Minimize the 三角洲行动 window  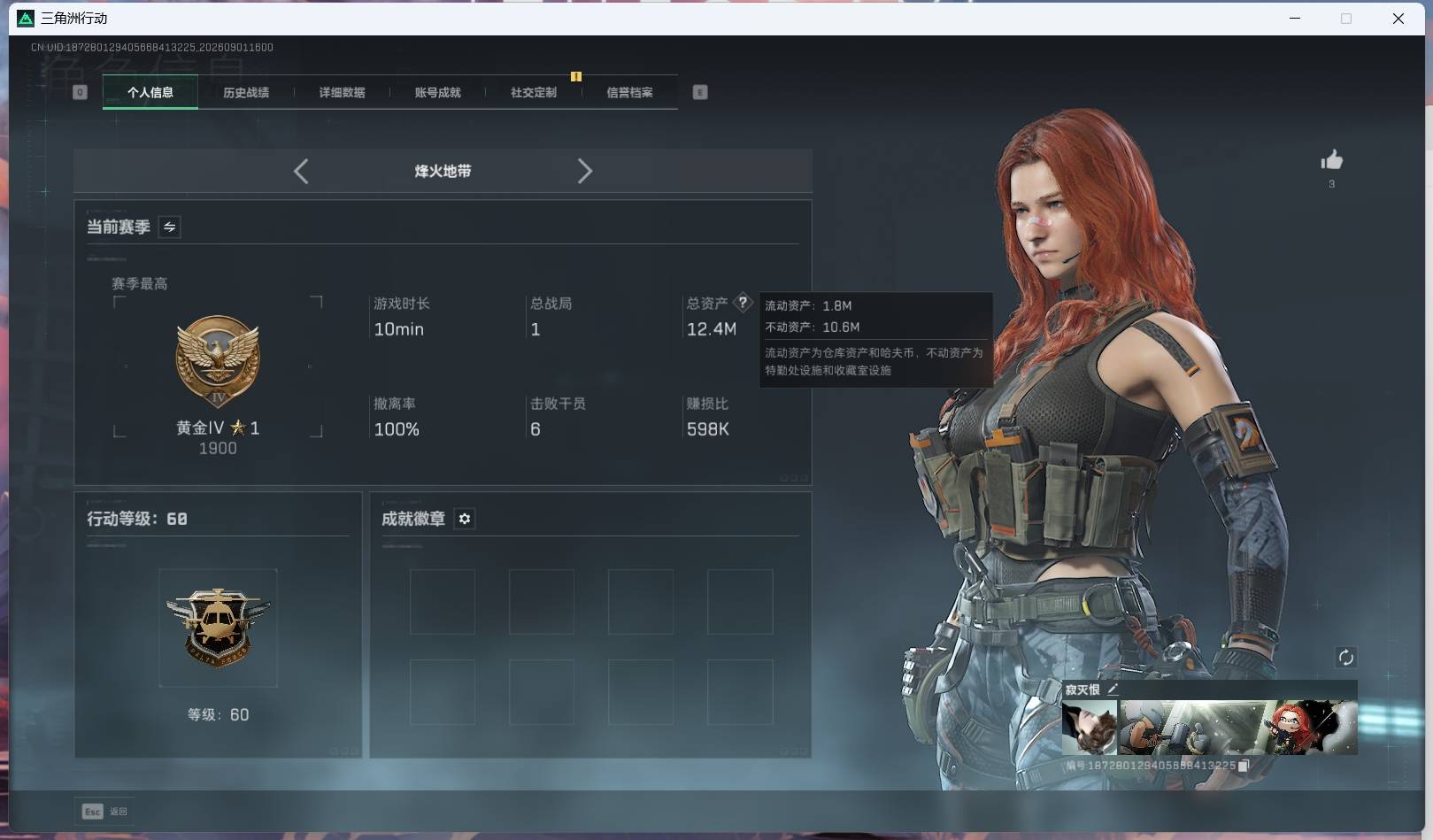1295,18
